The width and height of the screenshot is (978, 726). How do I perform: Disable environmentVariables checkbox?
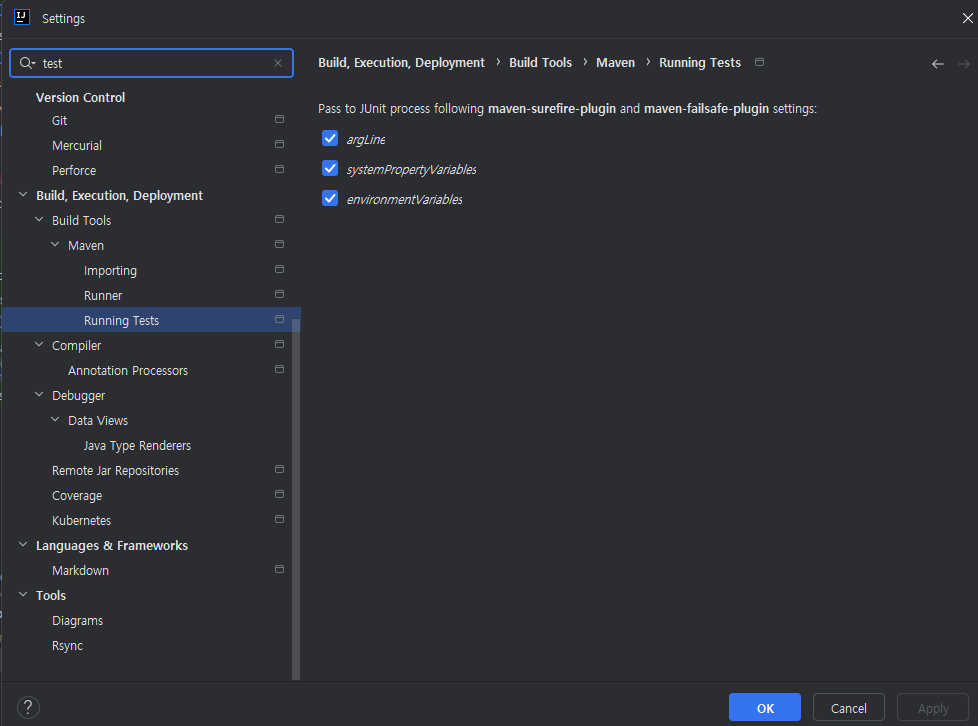tap(330, 198)
